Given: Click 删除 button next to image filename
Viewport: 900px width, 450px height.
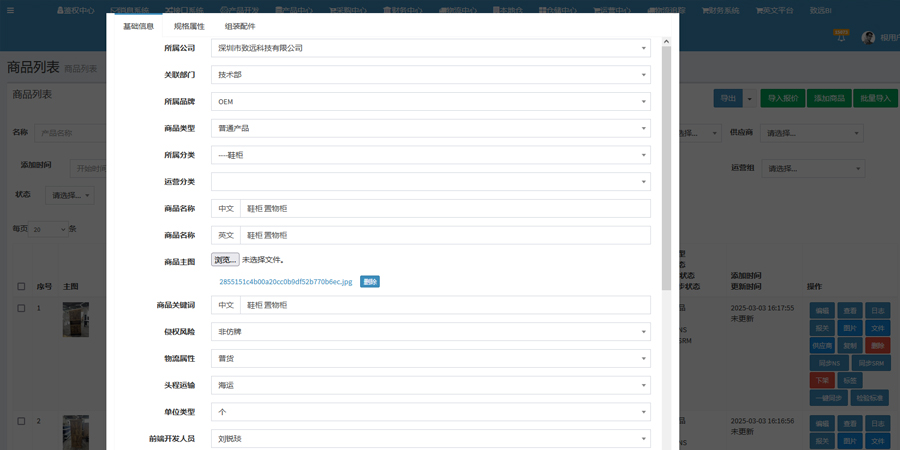Looking at the screenshot, I should click(370, 282).
